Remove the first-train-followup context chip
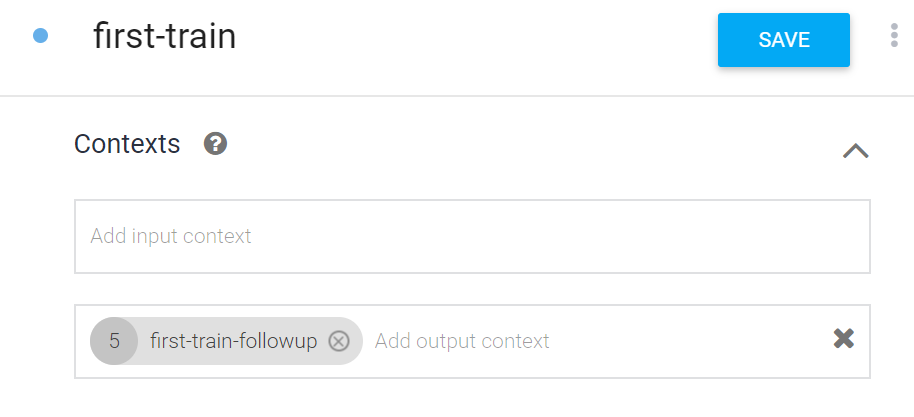This screenshot has width=914, height=417. click(x=339, y=341)
